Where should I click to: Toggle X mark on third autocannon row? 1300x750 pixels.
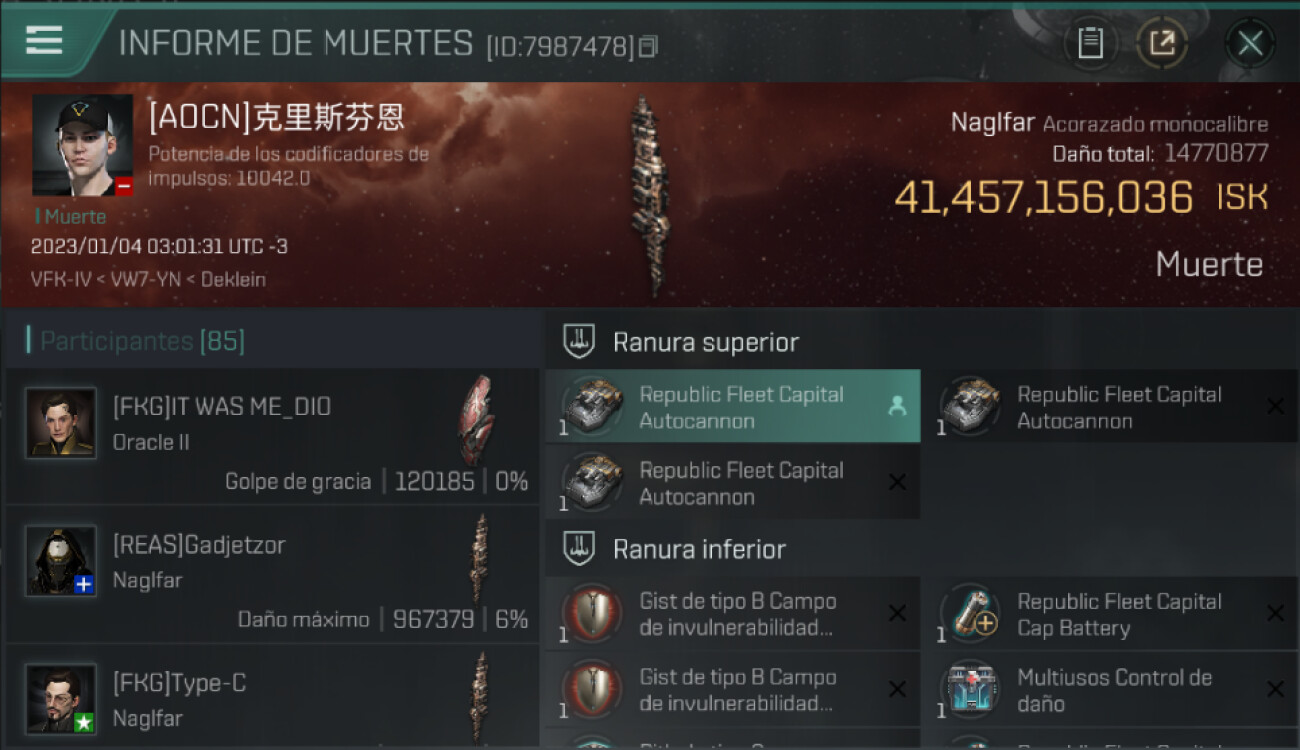[897, 482]
